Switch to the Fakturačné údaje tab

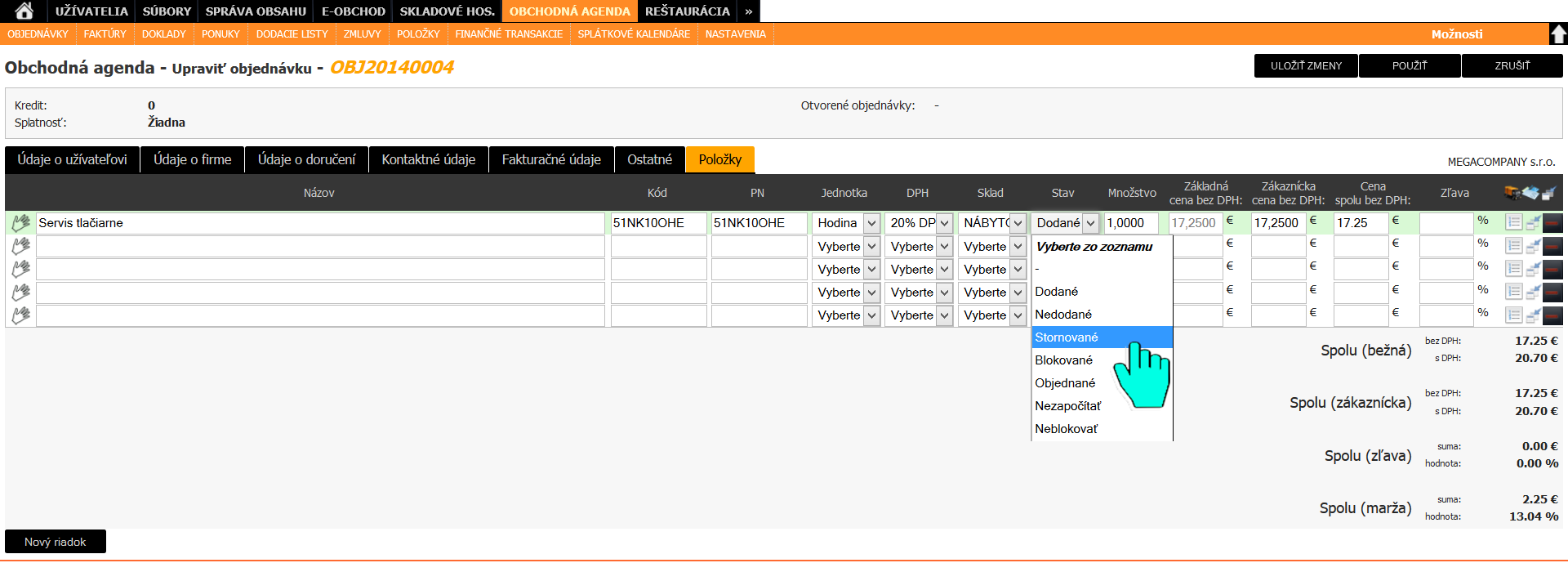click(x=551, y=160)
